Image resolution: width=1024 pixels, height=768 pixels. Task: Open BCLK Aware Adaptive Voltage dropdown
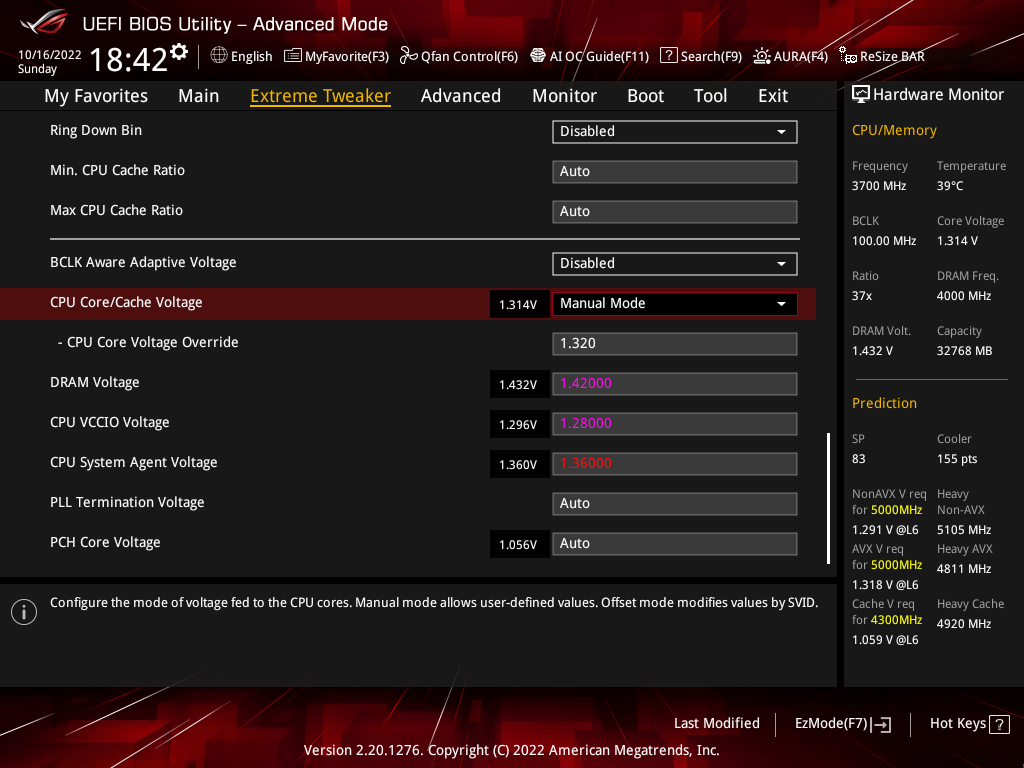[675, 264]
